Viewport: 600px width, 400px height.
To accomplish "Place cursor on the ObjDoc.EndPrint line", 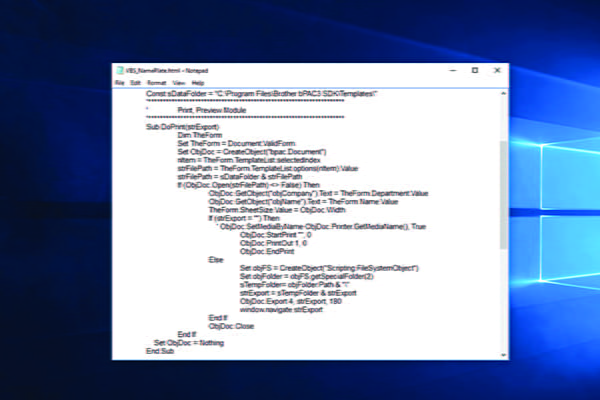I will click(265, 252).
